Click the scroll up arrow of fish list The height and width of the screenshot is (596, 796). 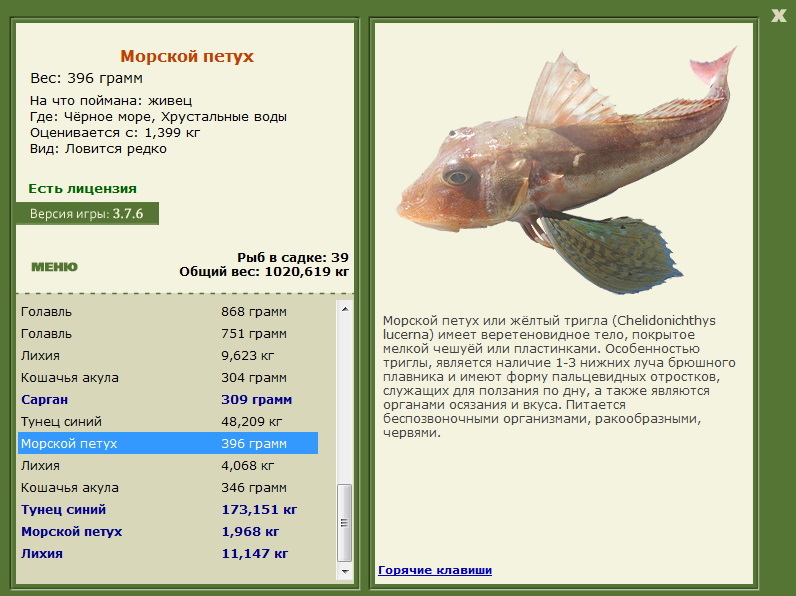click(x=345, y=309)
